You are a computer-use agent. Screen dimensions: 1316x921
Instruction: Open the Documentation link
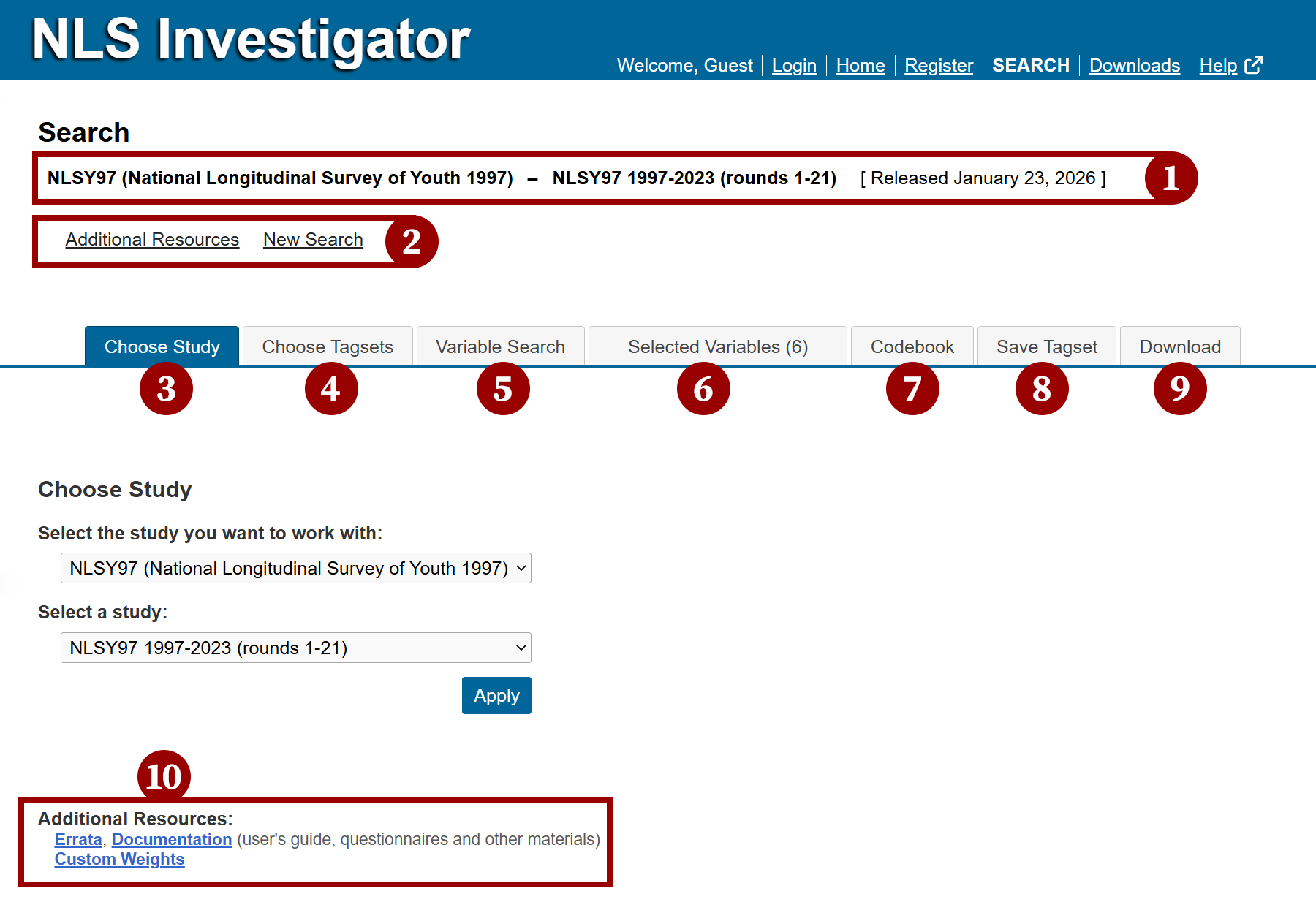(172, 839)
